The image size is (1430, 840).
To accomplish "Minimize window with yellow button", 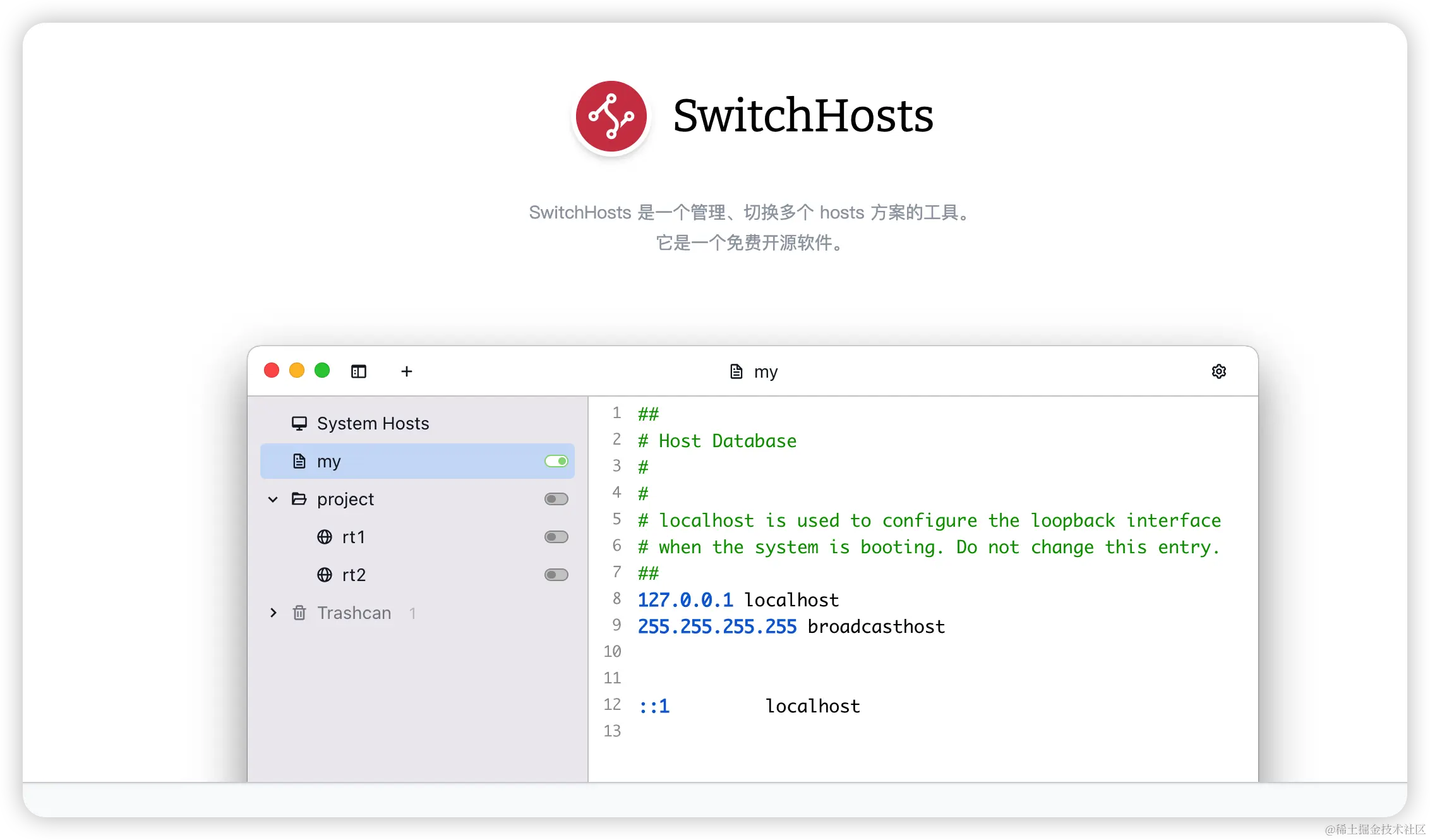I will click(x=297, y=370).
